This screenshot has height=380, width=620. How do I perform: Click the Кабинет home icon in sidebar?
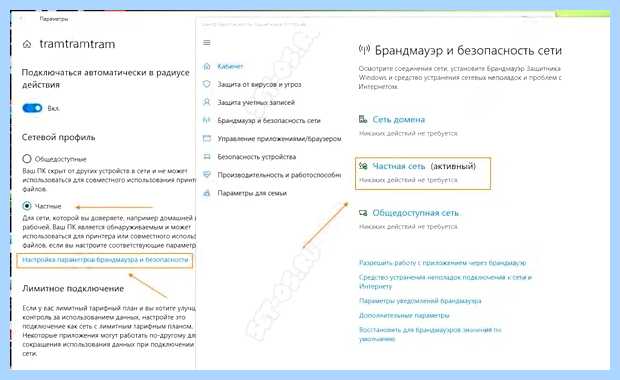(207, 66)
